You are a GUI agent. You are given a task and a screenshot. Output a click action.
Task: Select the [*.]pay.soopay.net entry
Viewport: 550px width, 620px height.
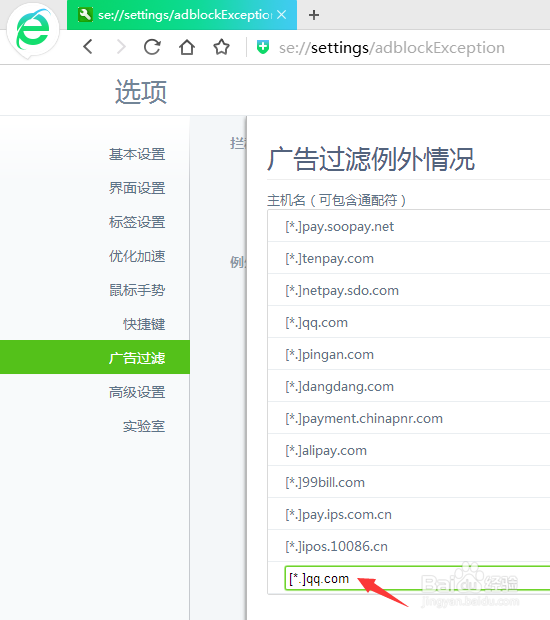click(409, 226)
